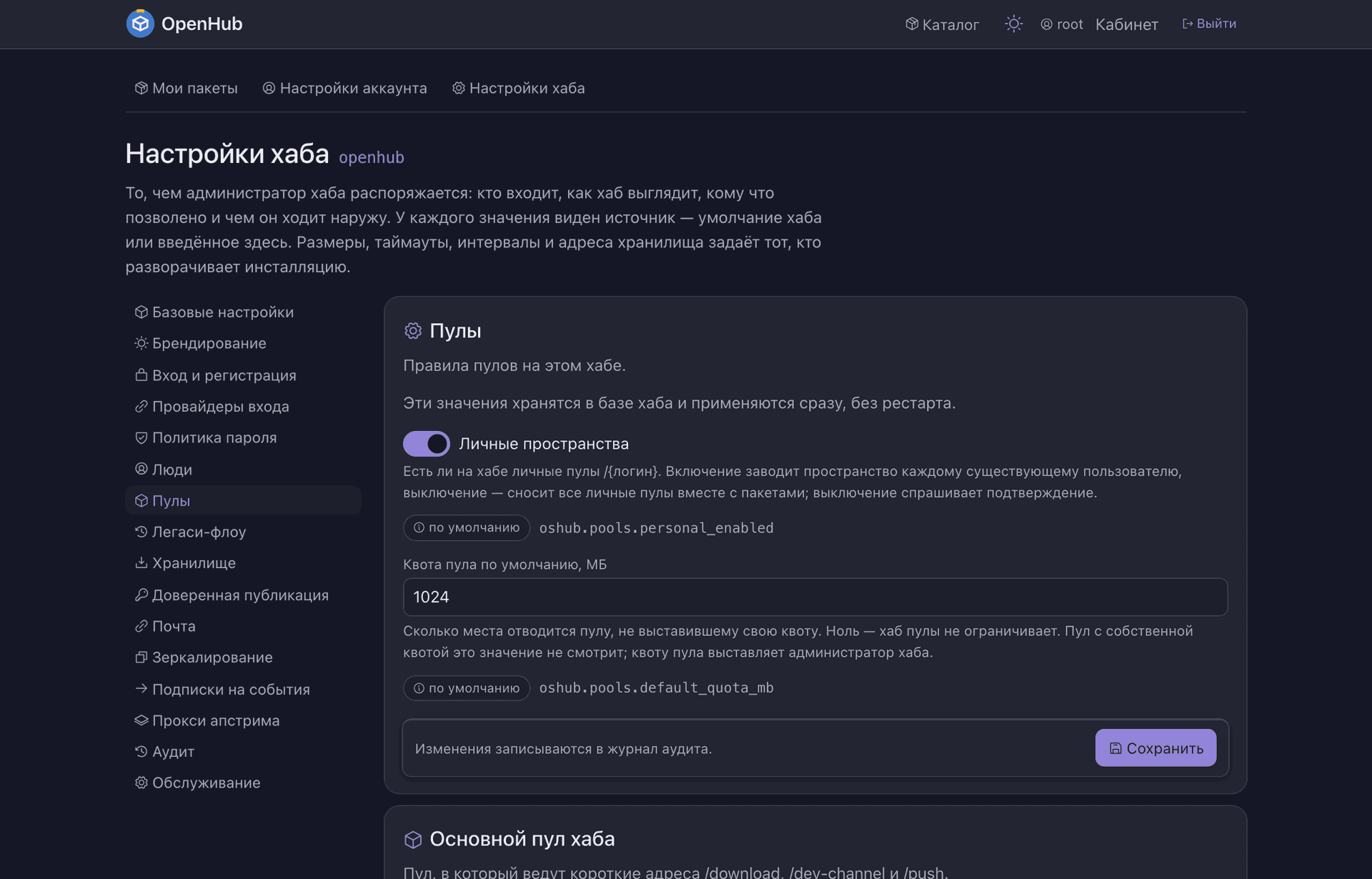Click the Зеркалирование copy icon
The height and width of the screenshot is (879, 1372).
141,657
